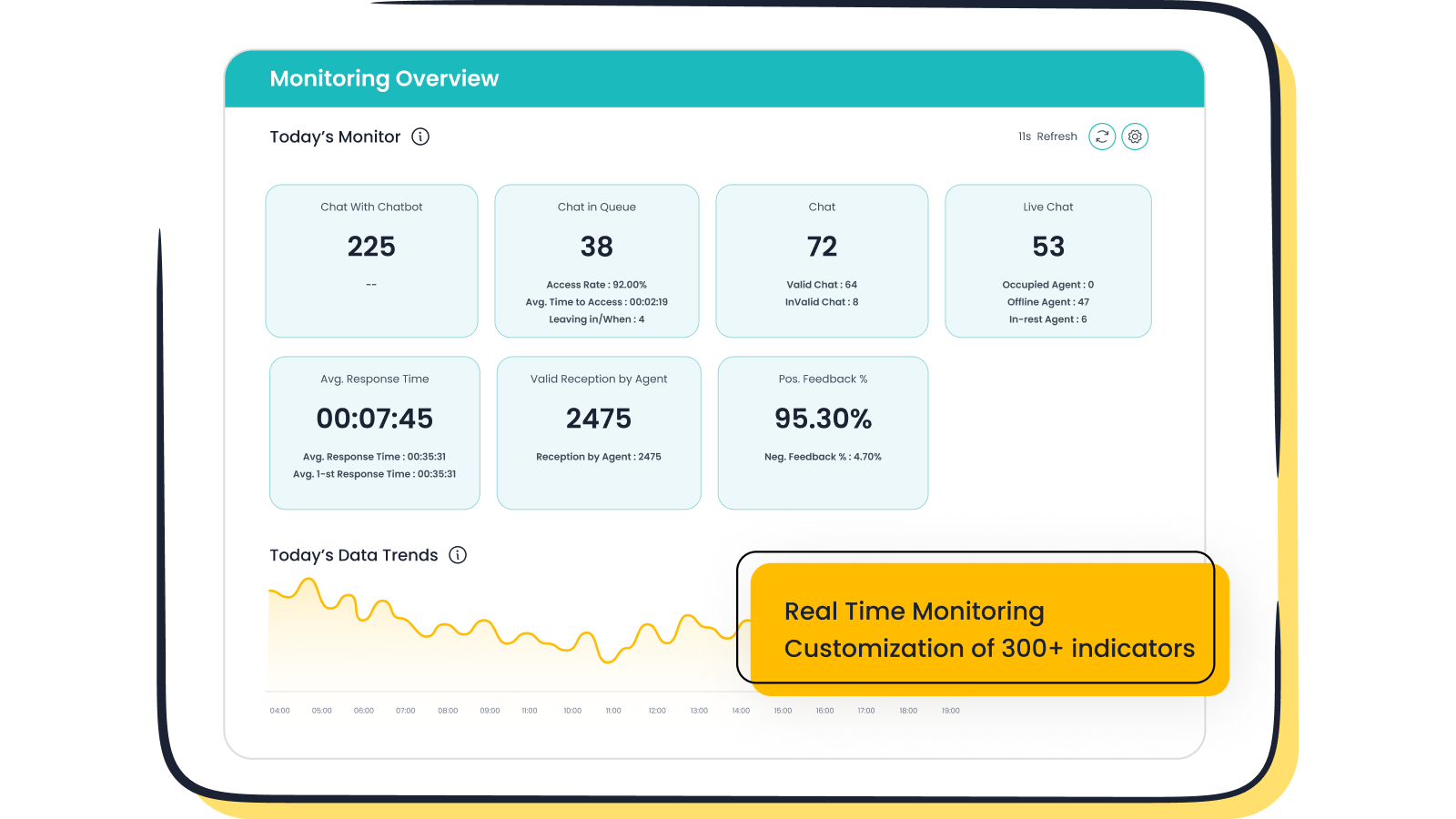This screenshot has width=1456, height=819.
Task: Select the 14:00 timeline label
Action: pyautogui.click(x=740, y=711)
